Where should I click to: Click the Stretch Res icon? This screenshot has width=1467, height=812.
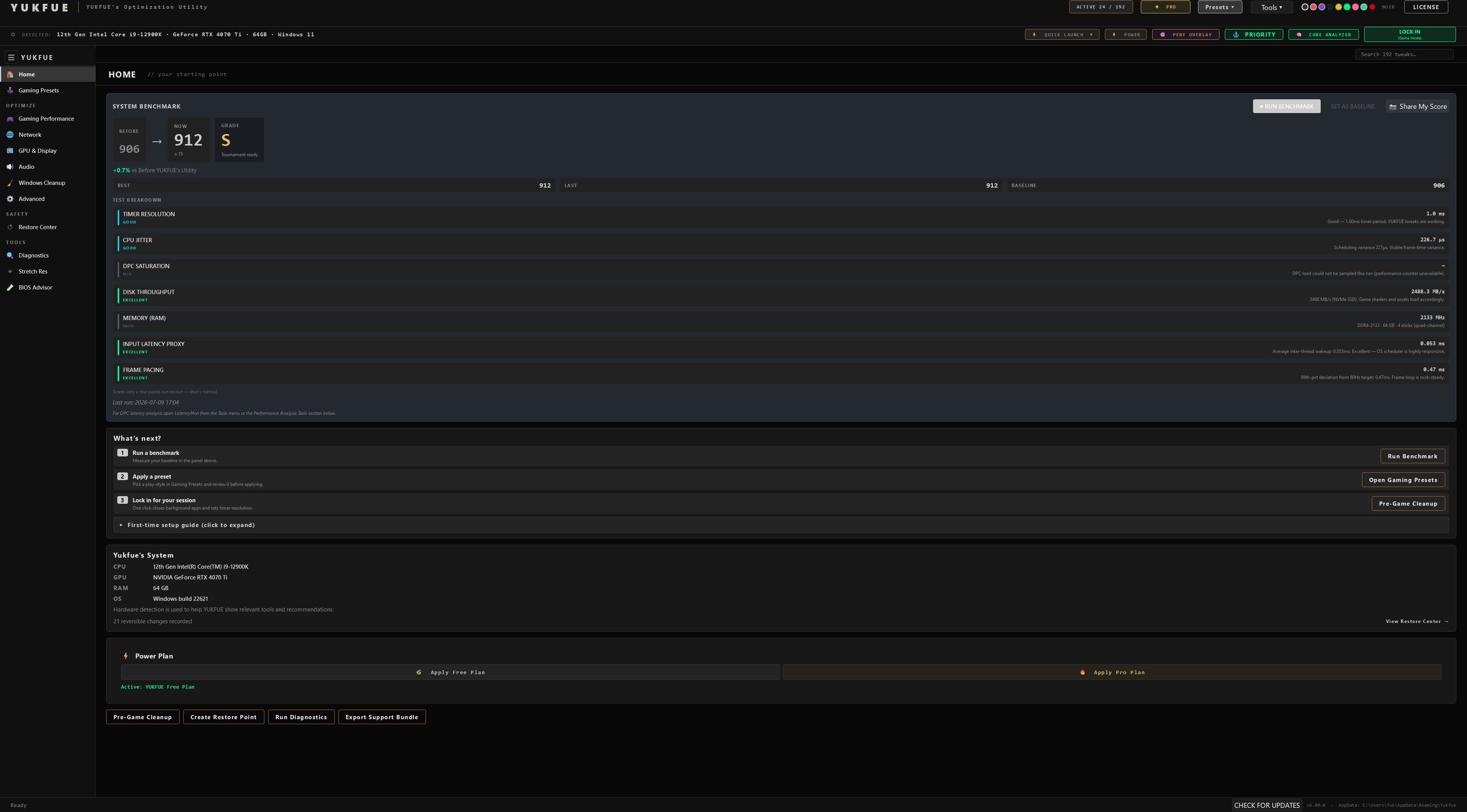pos(10,271)
